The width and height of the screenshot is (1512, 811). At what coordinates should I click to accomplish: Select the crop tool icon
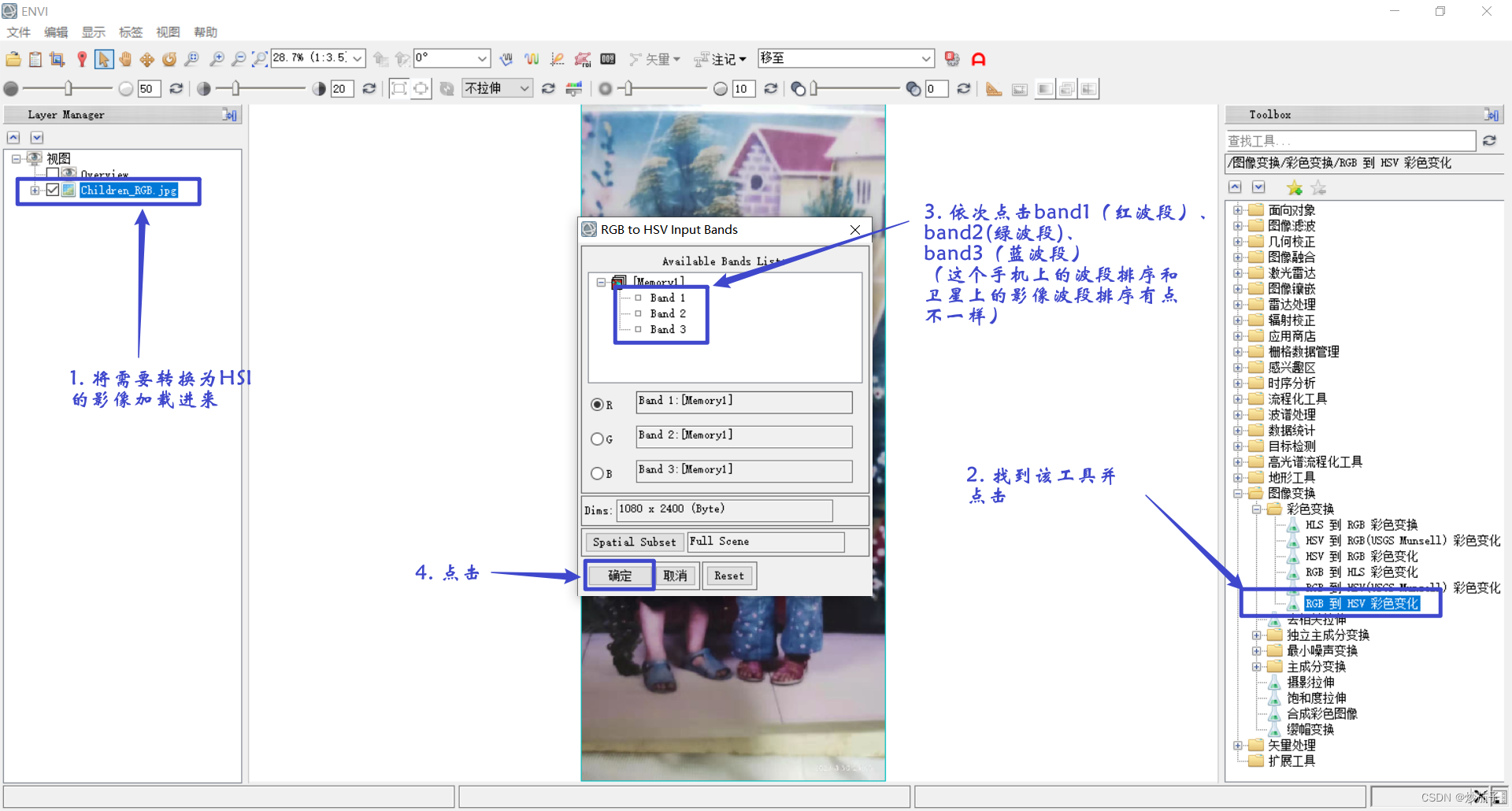[x=57, y=59]
